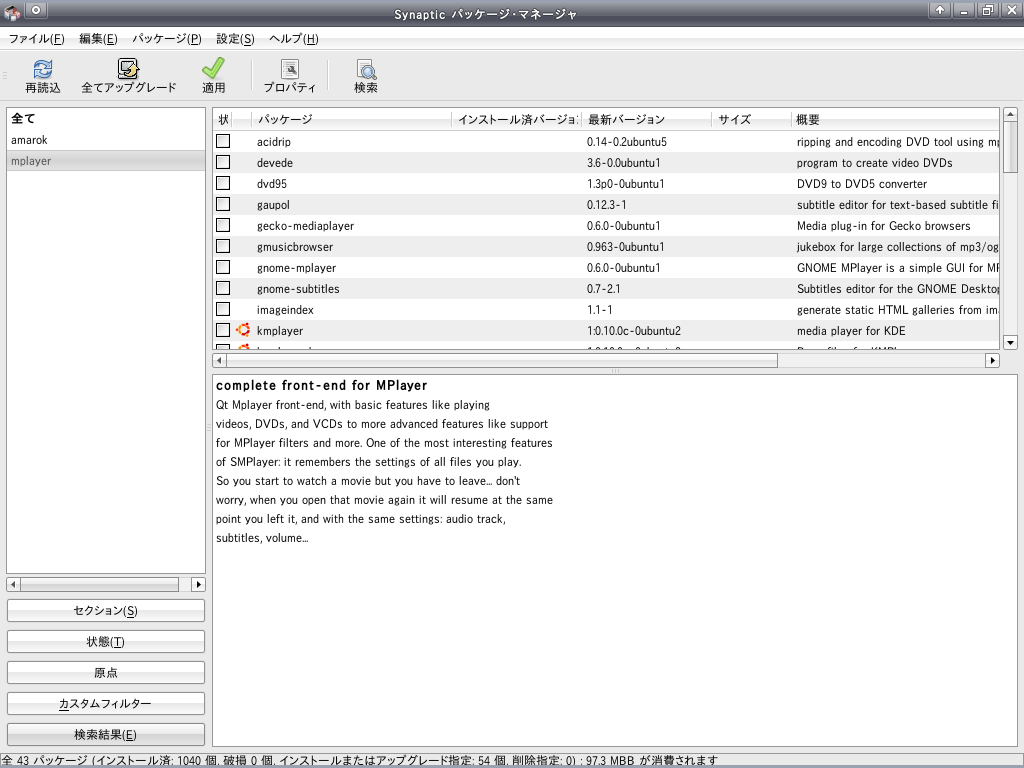Open the 編集(E) menu
Image resolution: width=1024 pixels, height=768 pixels.
(98, 39)
